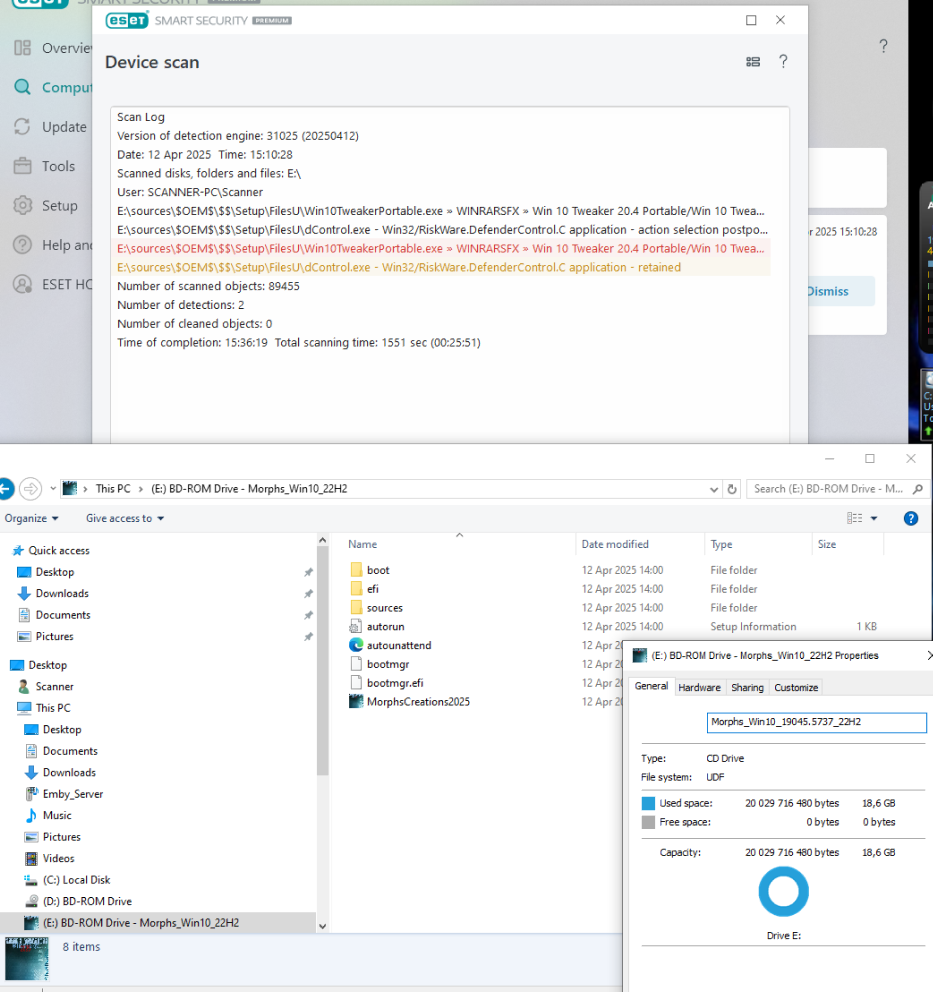Refresh the Explorer address bar
Viewport: 933px width, 992px height.
[732, 488]
